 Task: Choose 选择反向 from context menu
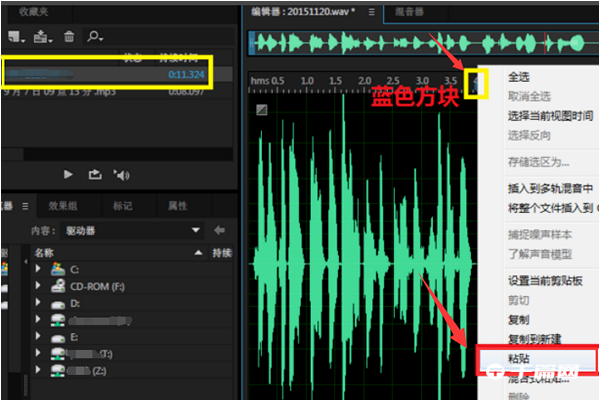(529, 135)
